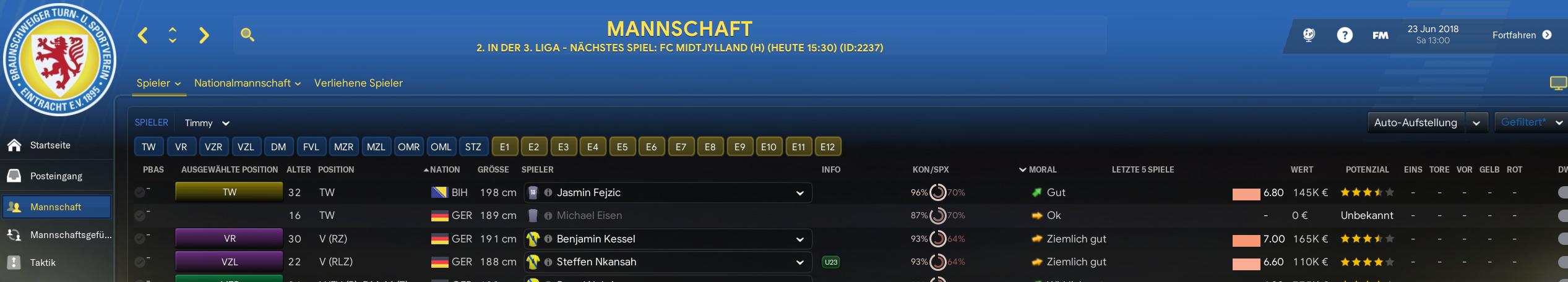Open the world globe icon
This screenshot has height=282, width=1568.
(x=1309, y=35)
